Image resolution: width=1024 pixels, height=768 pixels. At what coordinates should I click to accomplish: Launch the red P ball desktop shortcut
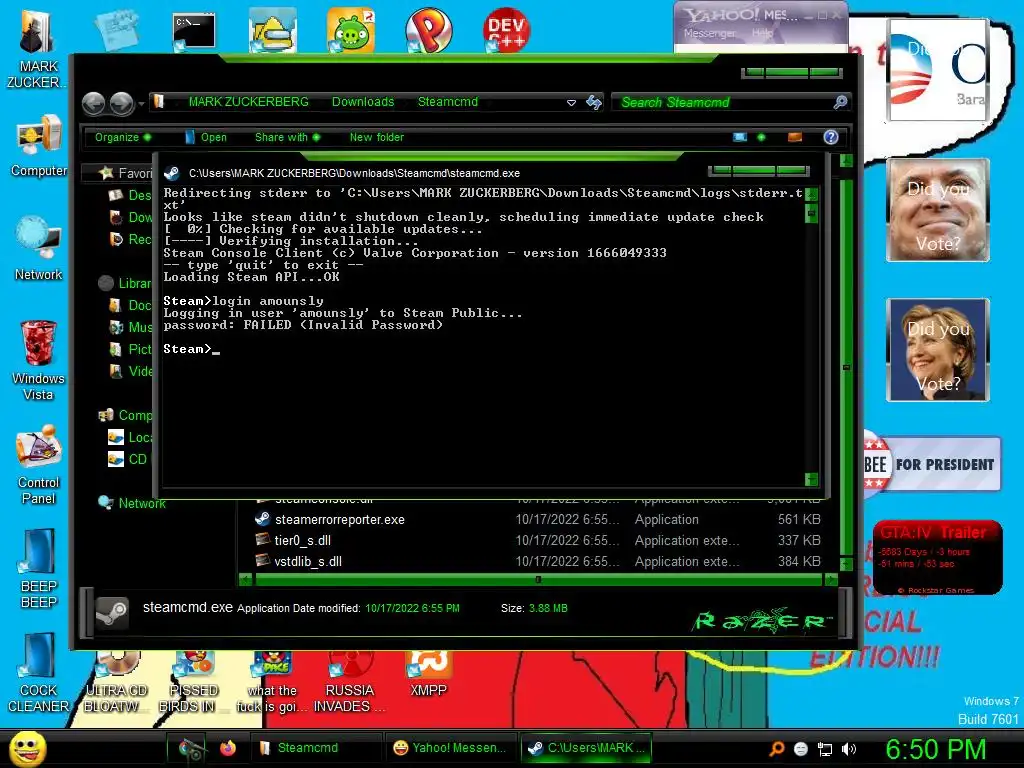(428, 31)
